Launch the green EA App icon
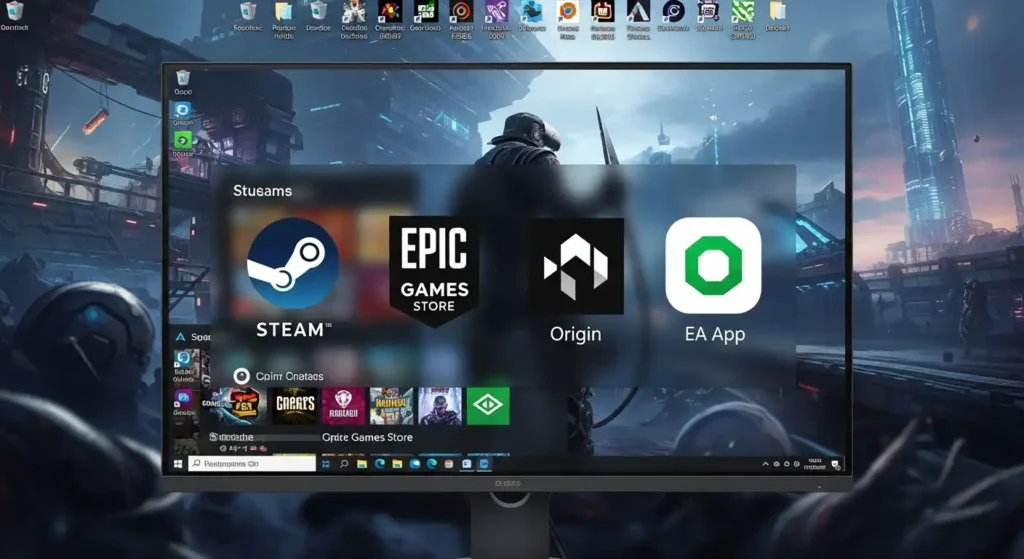1024x559 pixels. click(713, 265)
